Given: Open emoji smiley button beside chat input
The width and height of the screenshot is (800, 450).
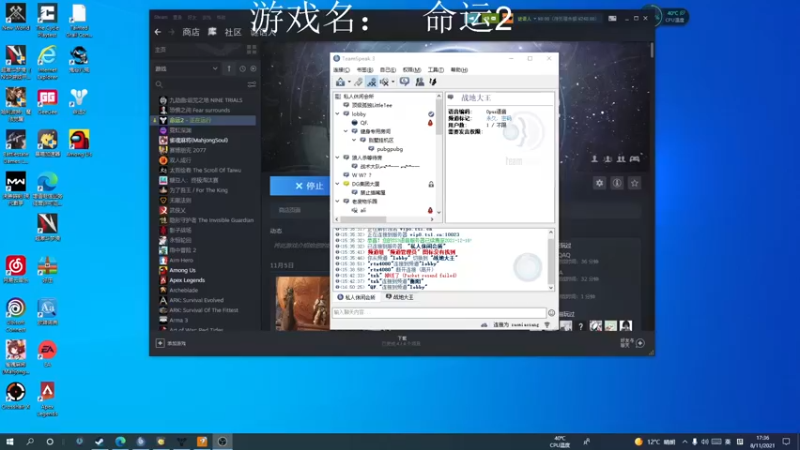Looking at the screenshot, I should pyautogui.click(x=552, y=313).
